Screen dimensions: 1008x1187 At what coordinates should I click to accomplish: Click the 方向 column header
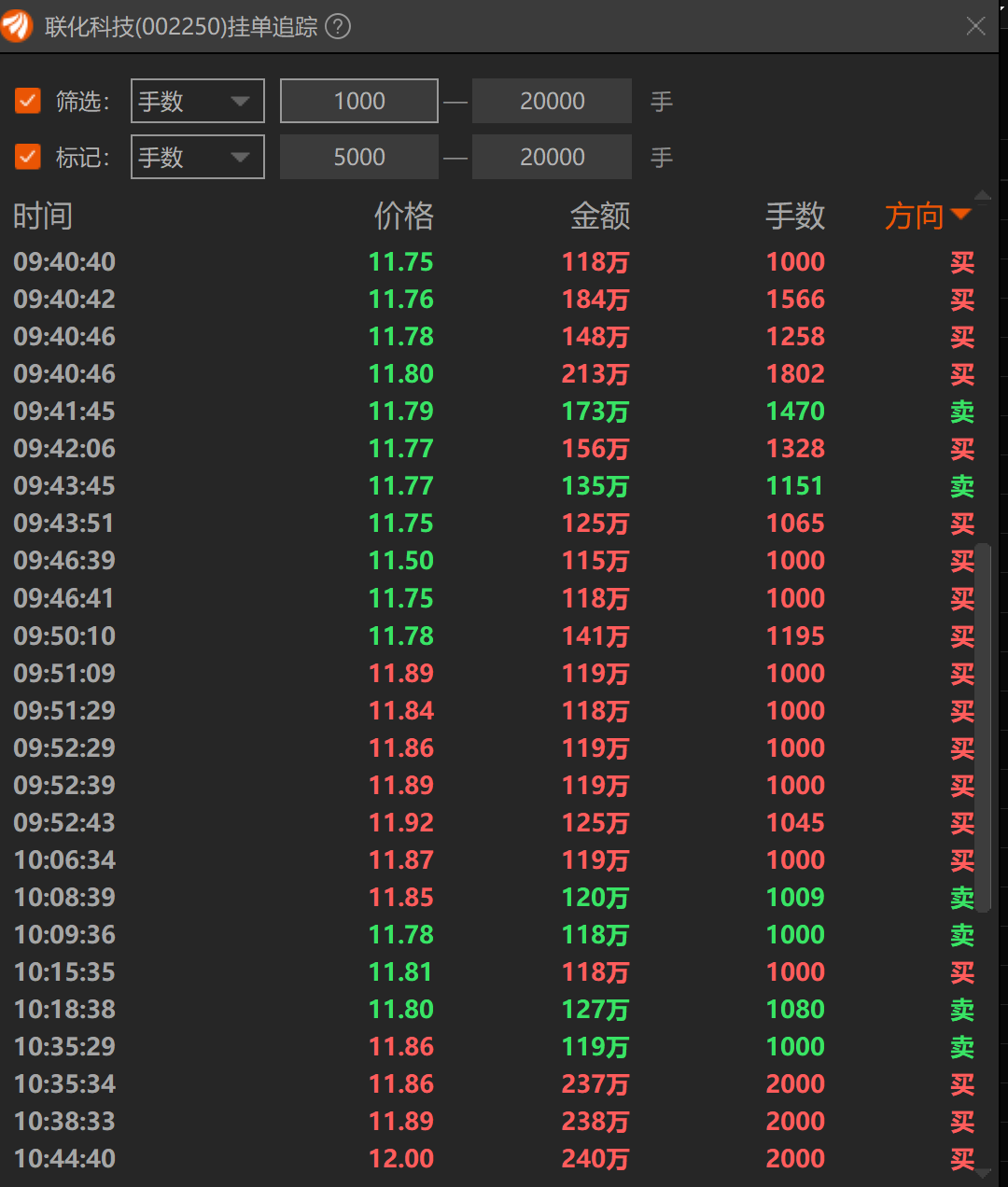(914, 216)
